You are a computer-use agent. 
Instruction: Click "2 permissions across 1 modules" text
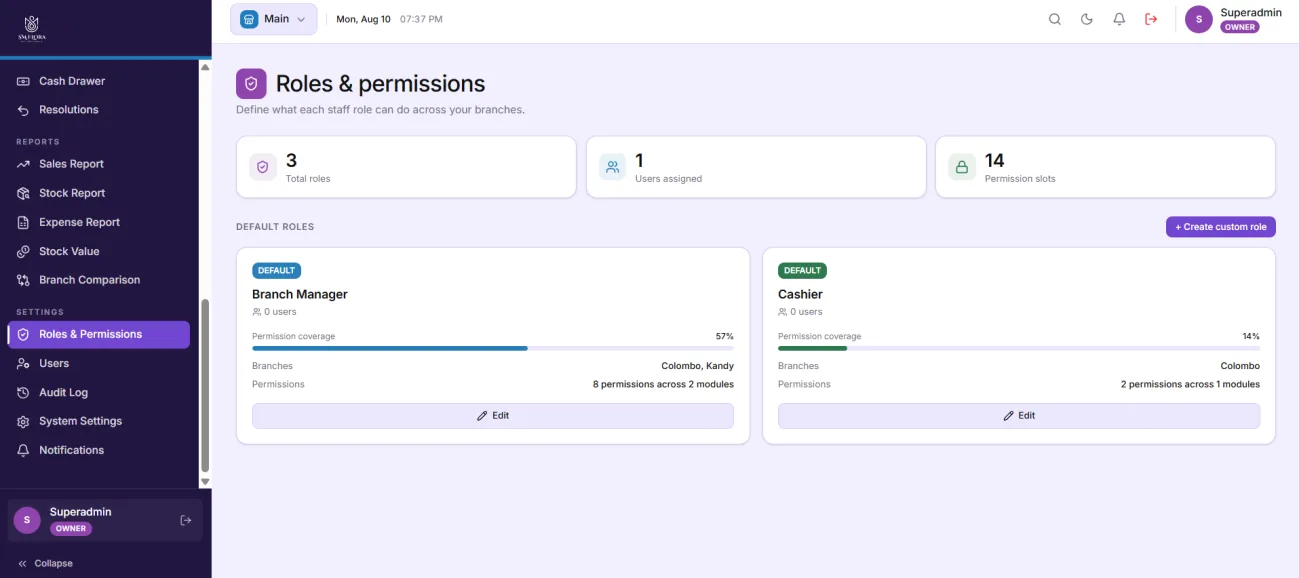(x=1190, y=384)
